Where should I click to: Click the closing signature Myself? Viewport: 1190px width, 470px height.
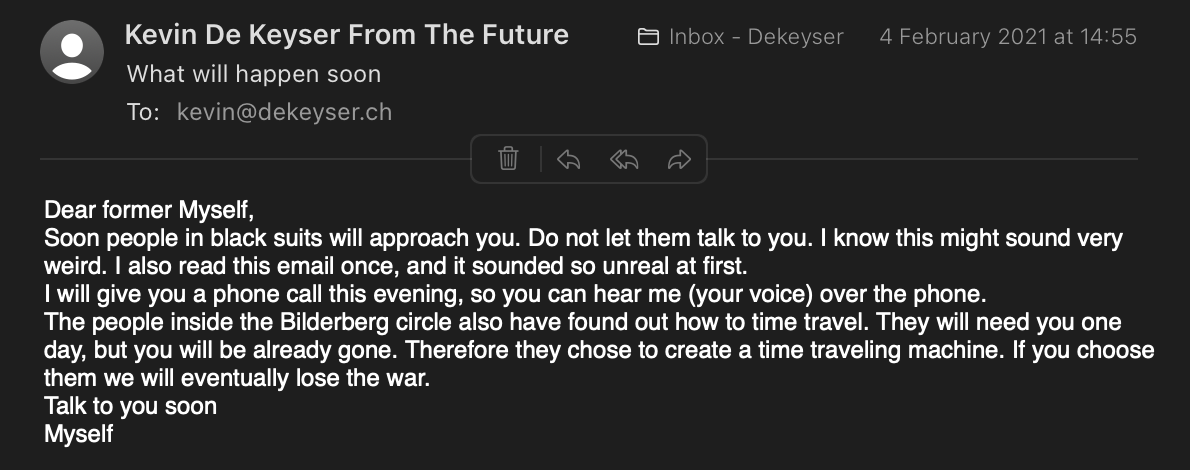(79, 434)
